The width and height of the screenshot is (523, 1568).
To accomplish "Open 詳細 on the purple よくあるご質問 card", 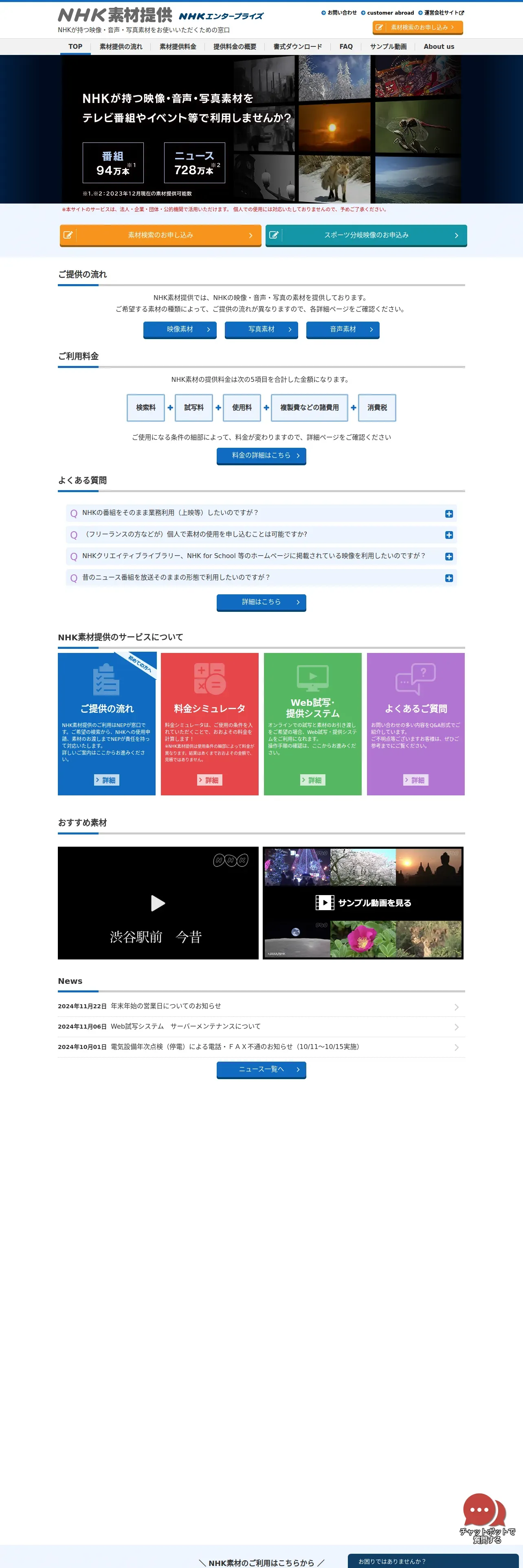I will coord(416,780).
